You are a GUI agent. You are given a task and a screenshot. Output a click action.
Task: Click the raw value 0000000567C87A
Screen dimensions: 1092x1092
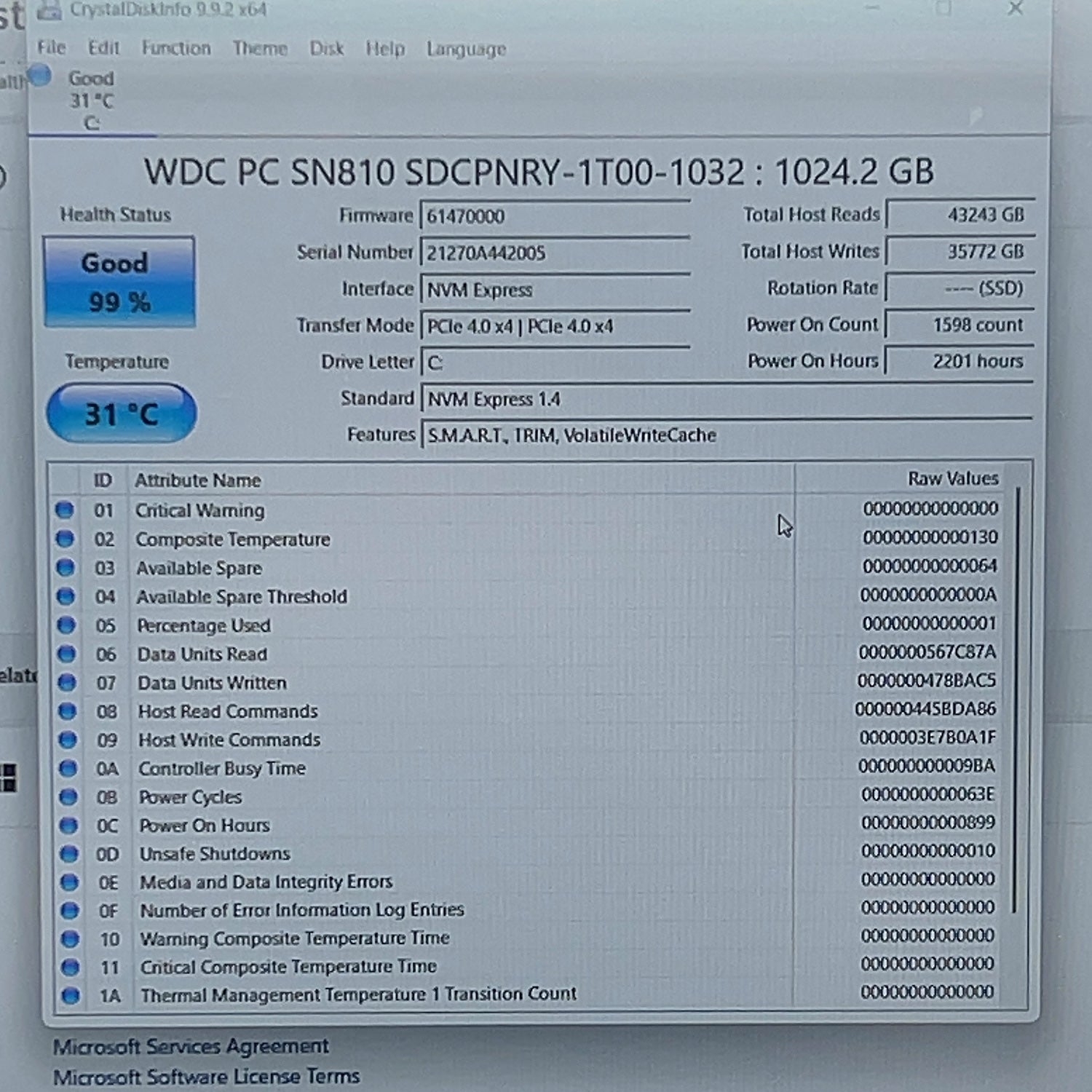point(927,652)
